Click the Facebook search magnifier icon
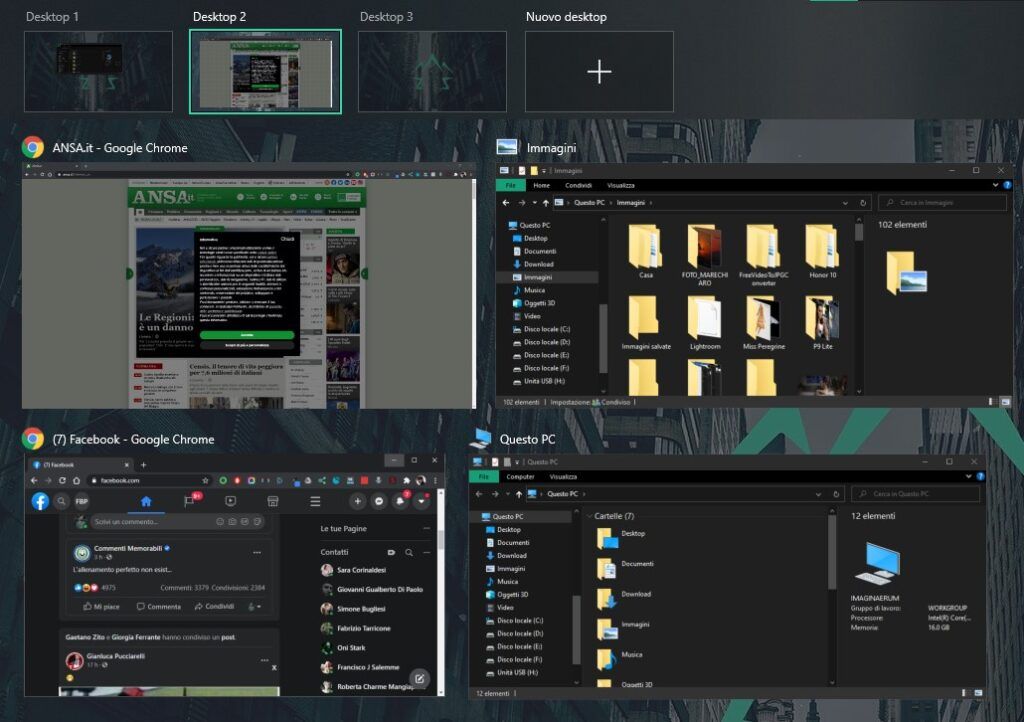The height and width of the screenshot is (722, 1024). 61,501
